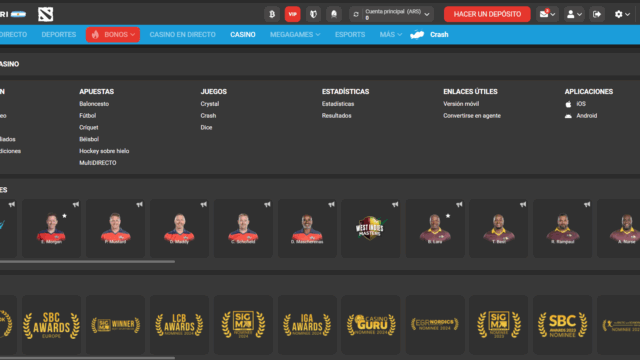
Task: Open MultiDIRECTO link
Action: tap(98, 163)
